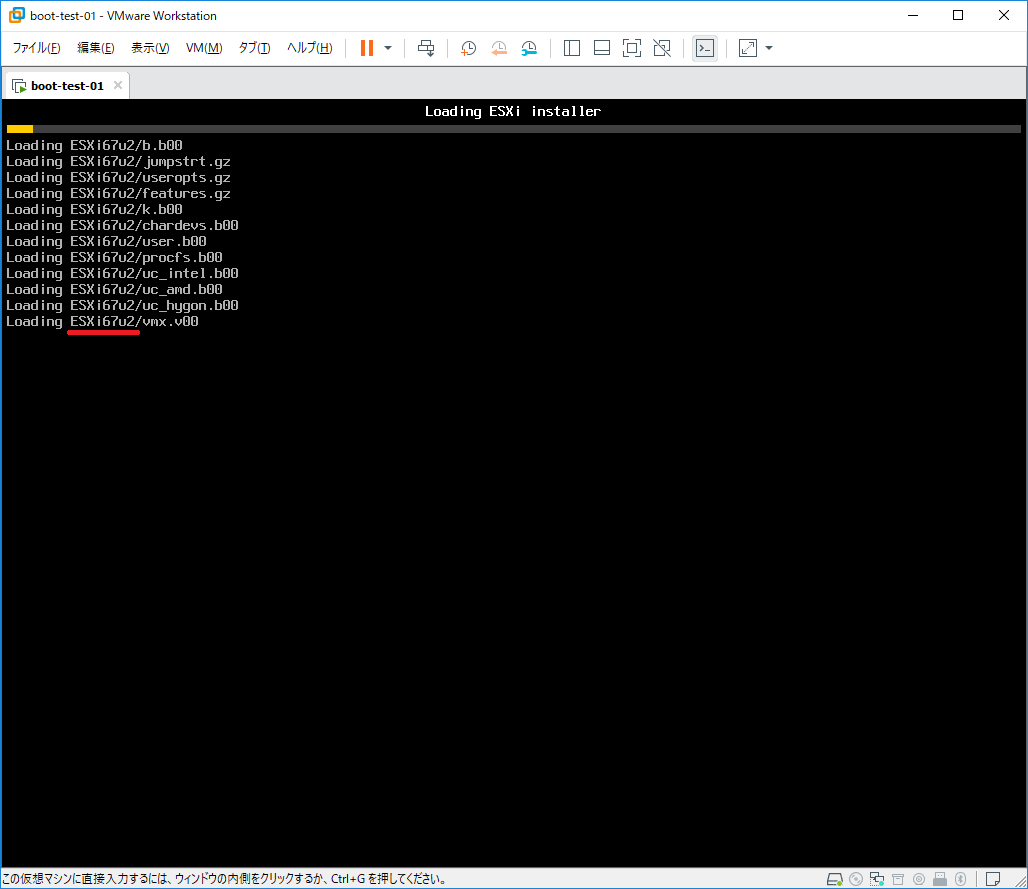Click the Loading ESXi67u2/chardevs.b00 line
The height and width of the screenshot is (889, 1028).
coord(122,226)
